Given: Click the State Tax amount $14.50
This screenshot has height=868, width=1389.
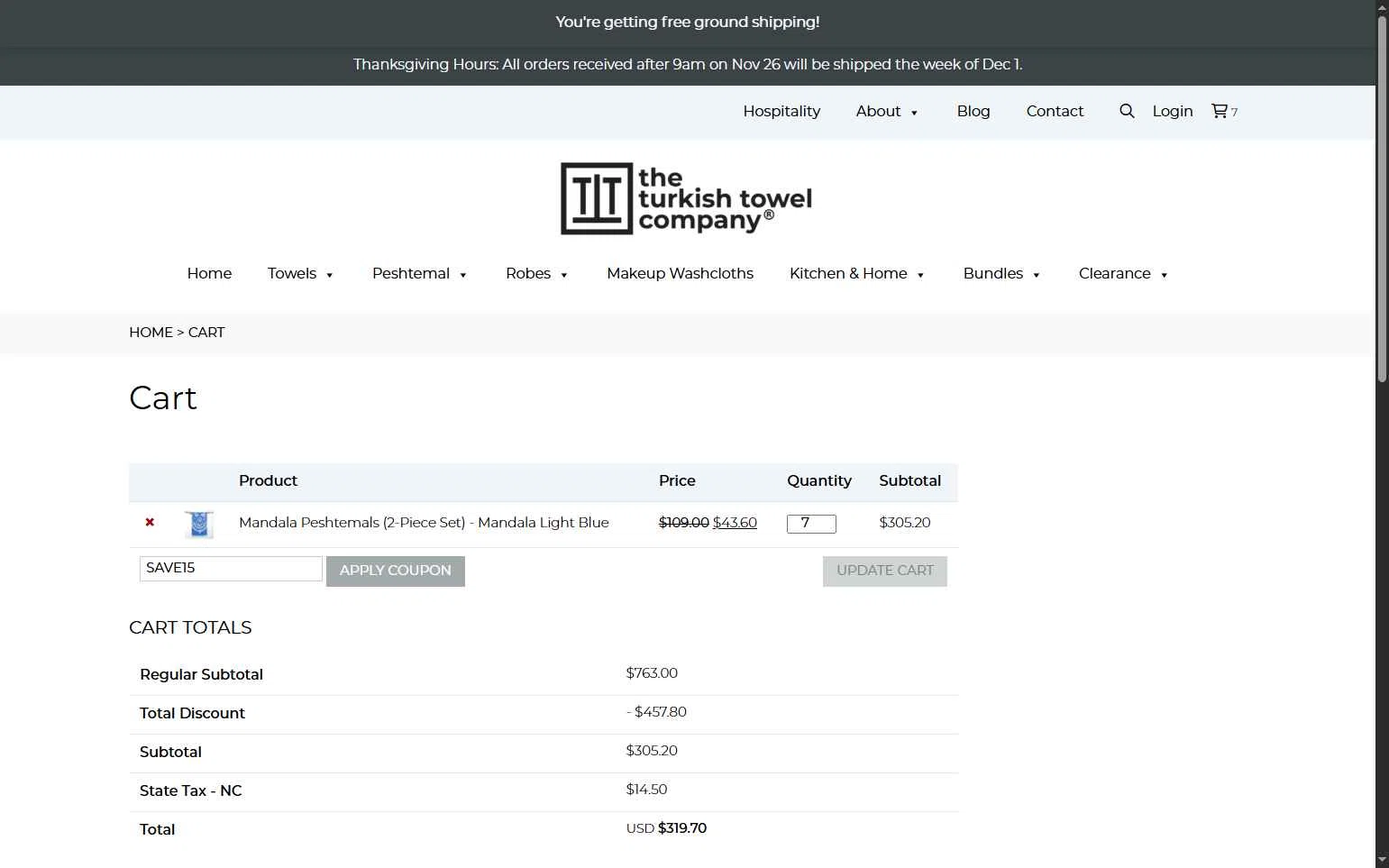Looking at the screenshot, I should point(647,789).
